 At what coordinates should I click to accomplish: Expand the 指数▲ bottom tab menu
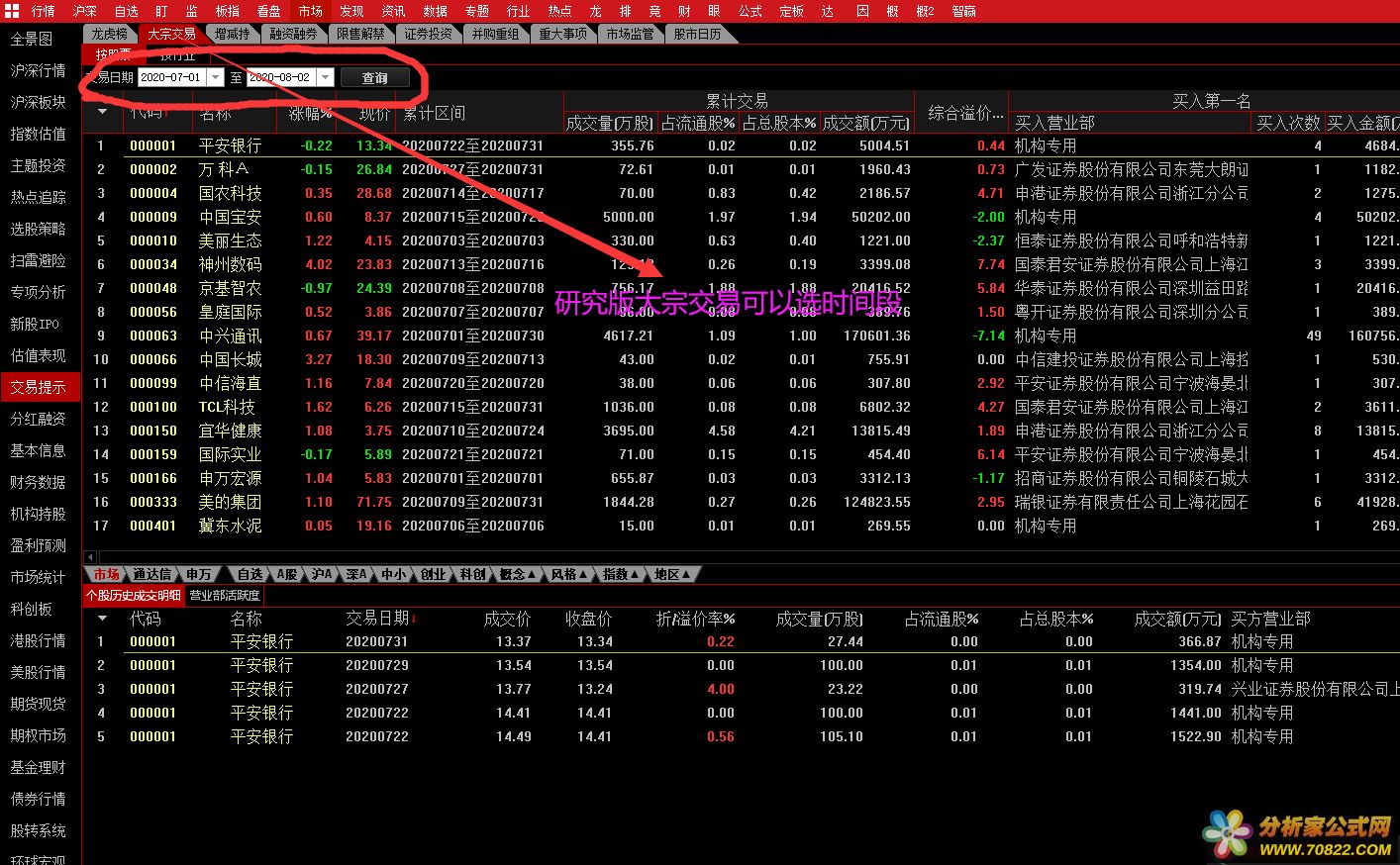(621, 574)
